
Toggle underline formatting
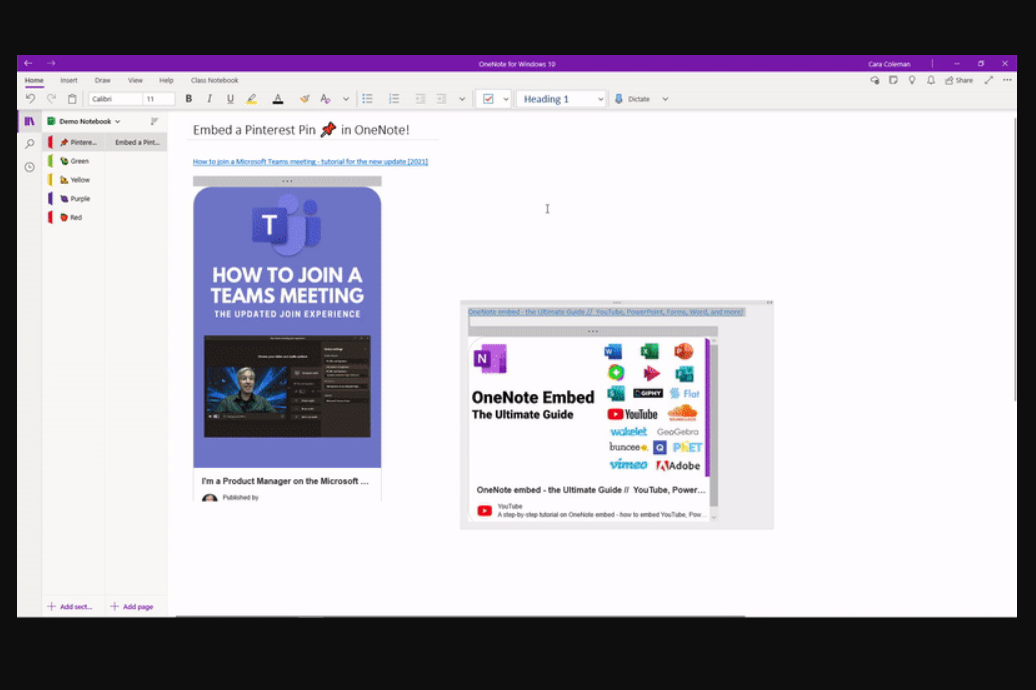coord(230,99)
